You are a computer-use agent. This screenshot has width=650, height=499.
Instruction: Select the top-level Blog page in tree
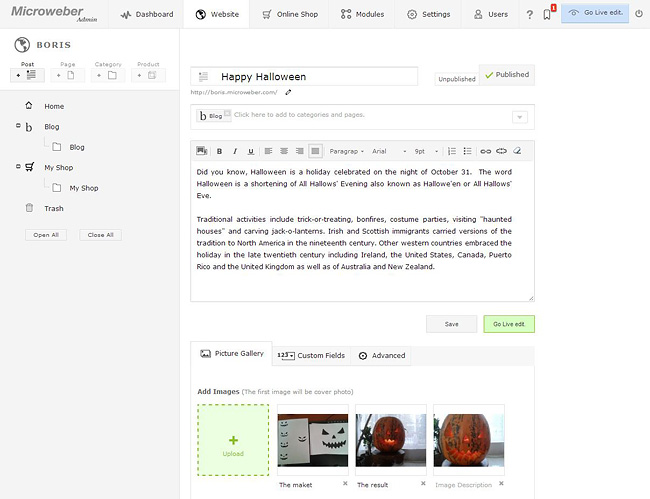click(x=52, y=127)
